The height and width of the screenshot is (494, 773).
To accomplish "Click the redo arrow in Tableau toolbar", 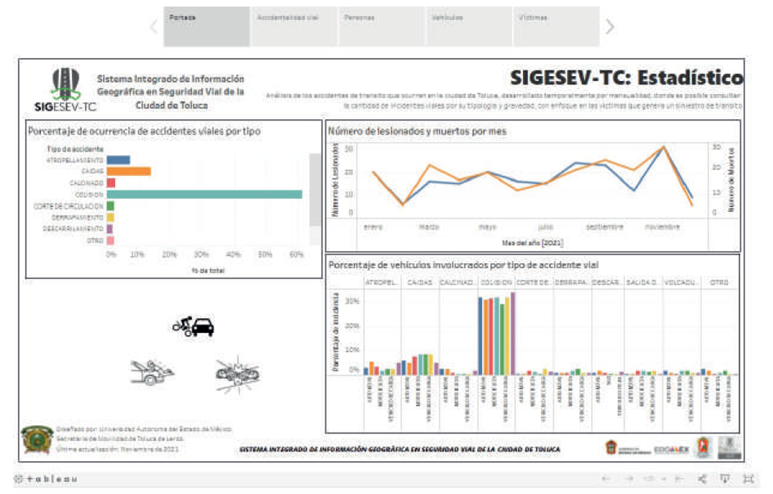I will [x=629, y=479].
